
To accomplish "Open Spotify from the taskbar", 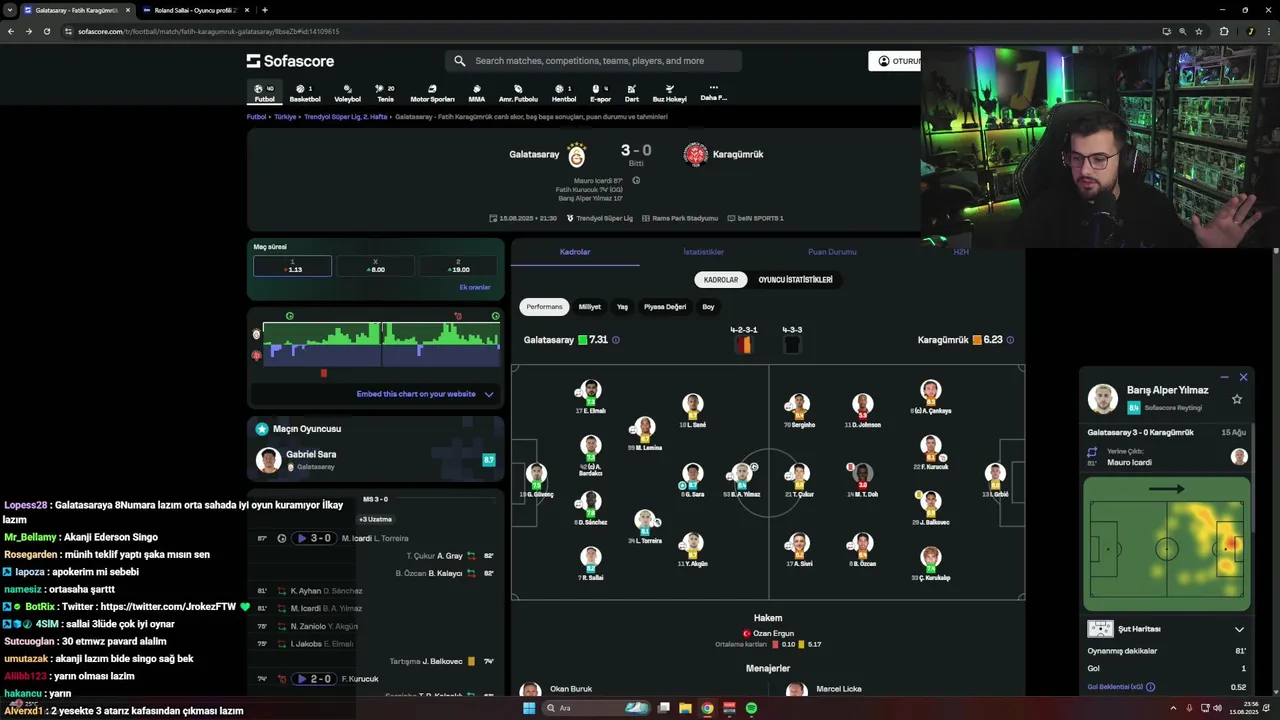I will point(751,708).
